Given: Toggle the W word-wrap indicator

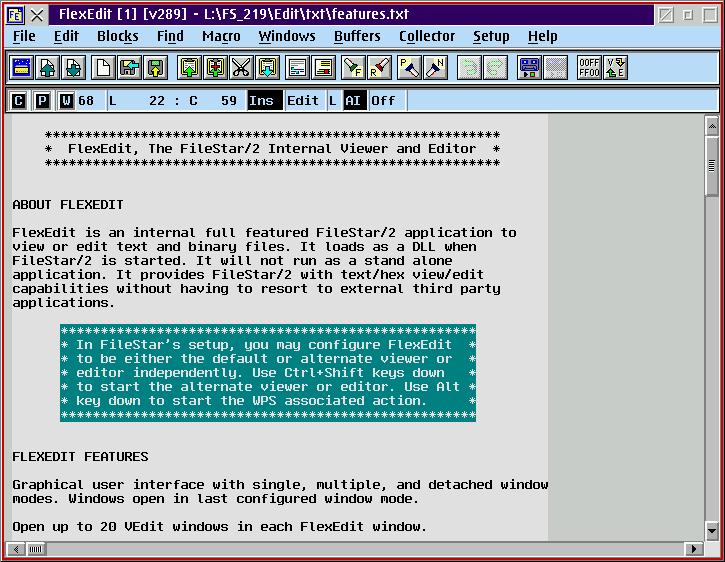Looking at the screenshot, I should [67, 100].
